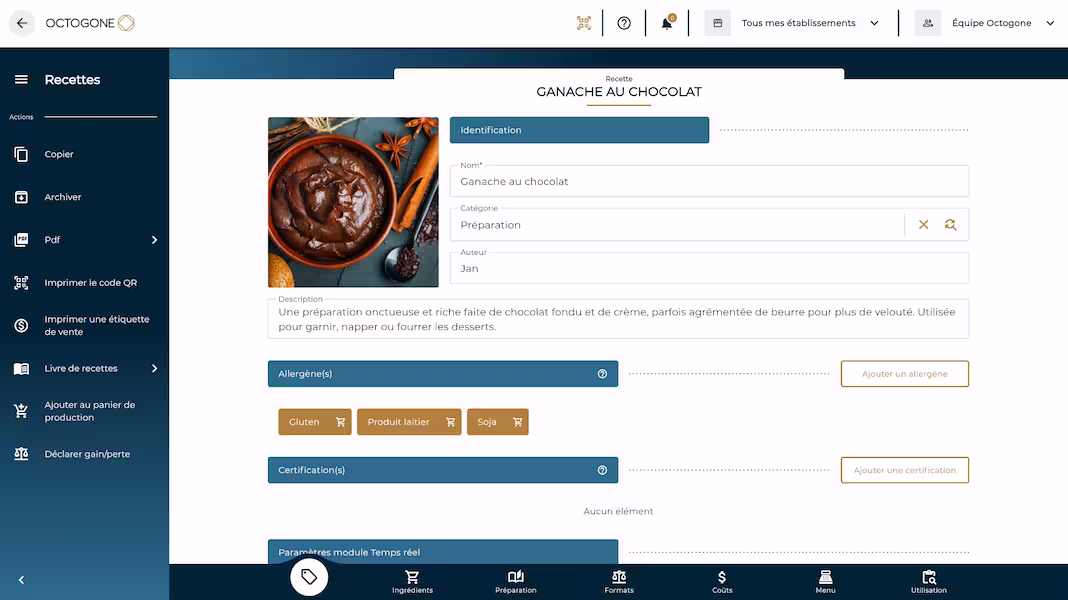Viewport: 1068px width, 600px height.
Task: Select the Copier action in the sidebar
Action: 60,154
